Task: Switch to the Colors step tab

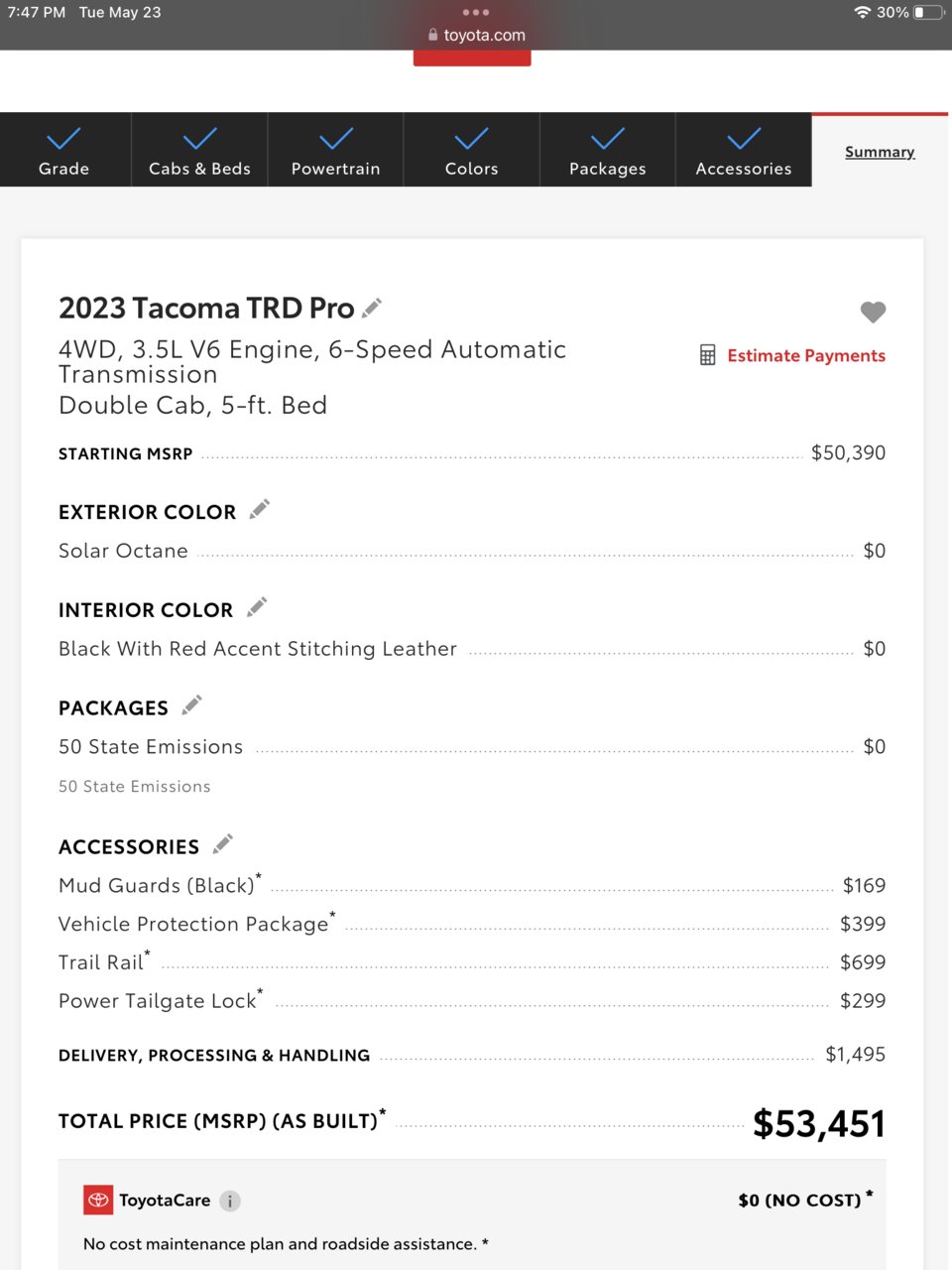Action: [471, 150]
